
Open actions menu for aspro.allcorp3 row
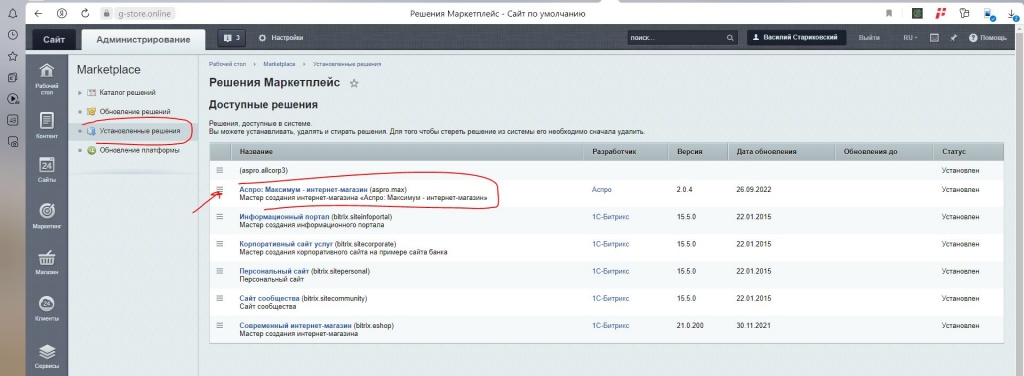pyautogui.click(x=220, y=170)
